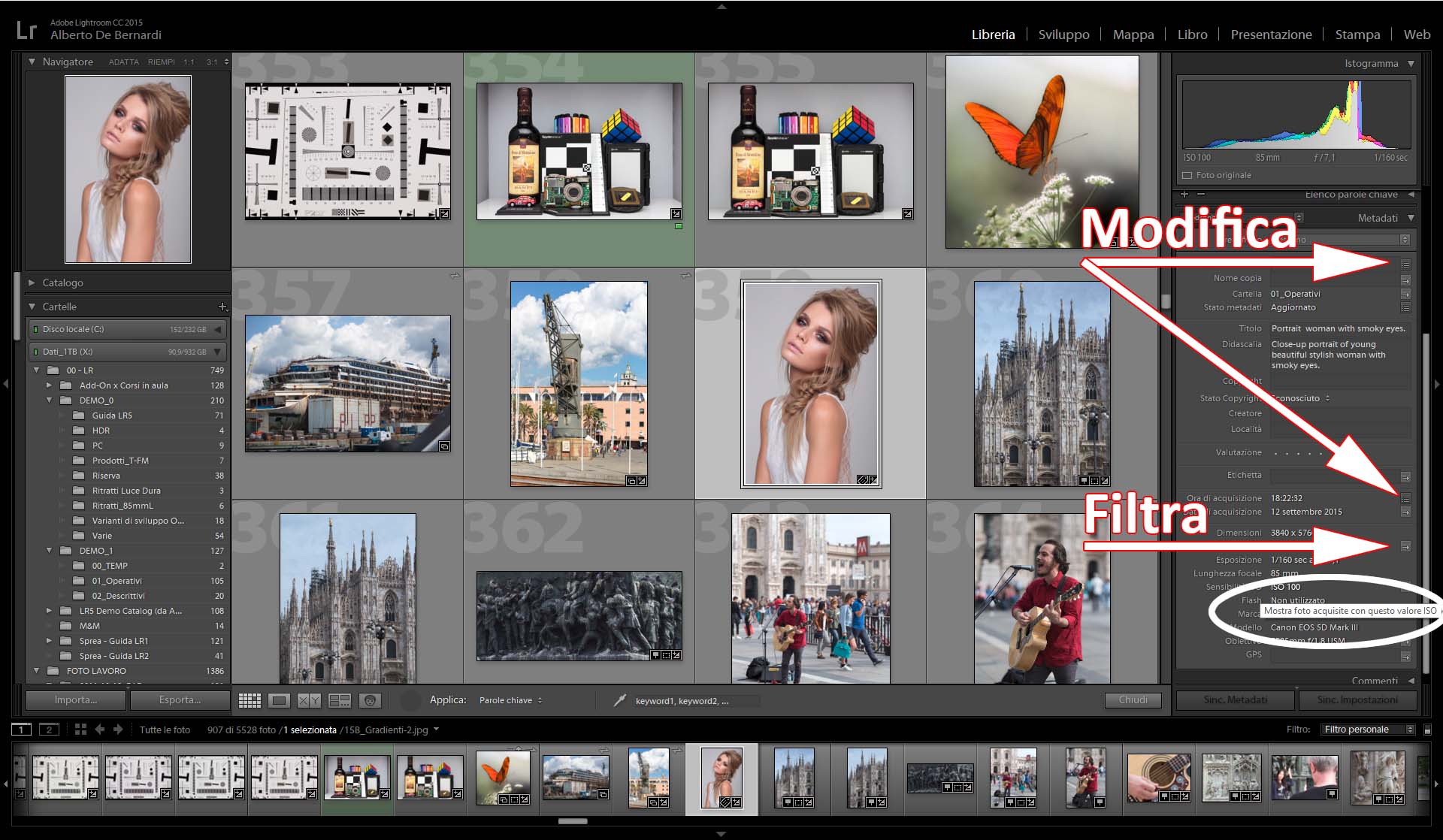Open Compare view (X|Y)
The height and width of the screenshot is (840, 1443).
[x=309, y=700]
